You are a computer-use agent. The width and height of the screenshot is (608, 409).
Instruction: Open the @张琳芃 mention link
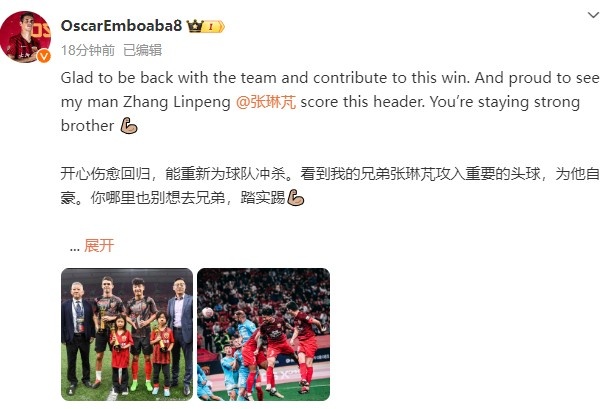coord(266,102)
